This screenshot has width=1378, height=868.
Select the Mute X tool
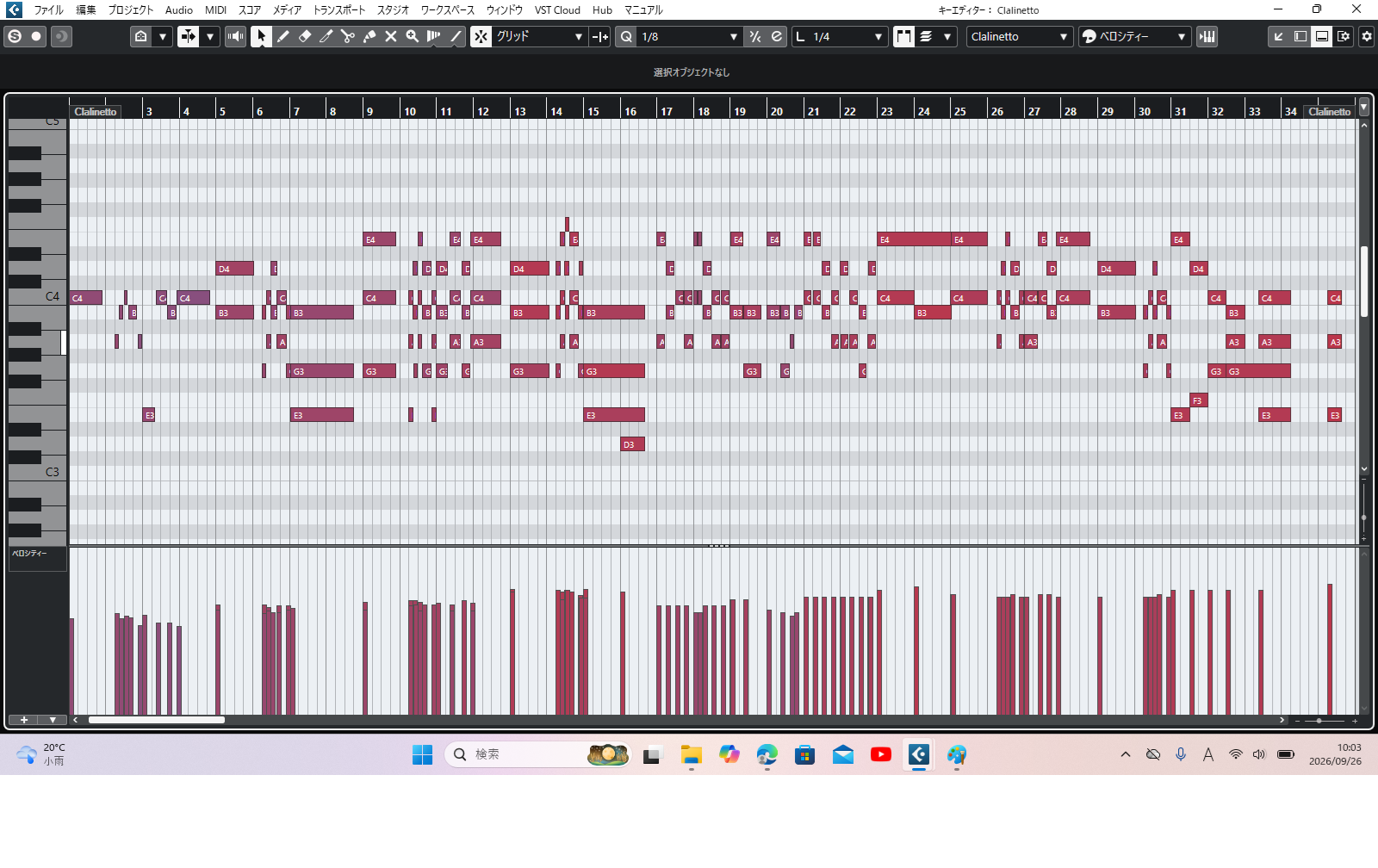coord(390,36)
